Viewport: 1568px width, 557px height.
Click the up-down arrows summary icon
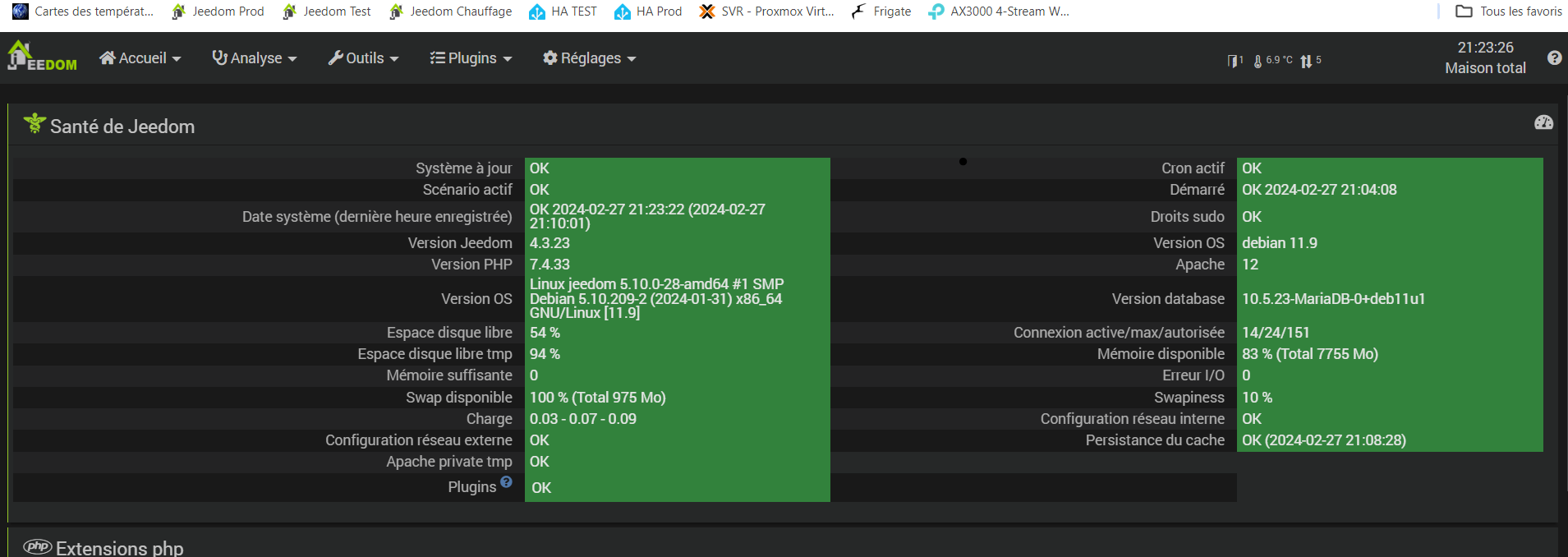(1306, 61)
